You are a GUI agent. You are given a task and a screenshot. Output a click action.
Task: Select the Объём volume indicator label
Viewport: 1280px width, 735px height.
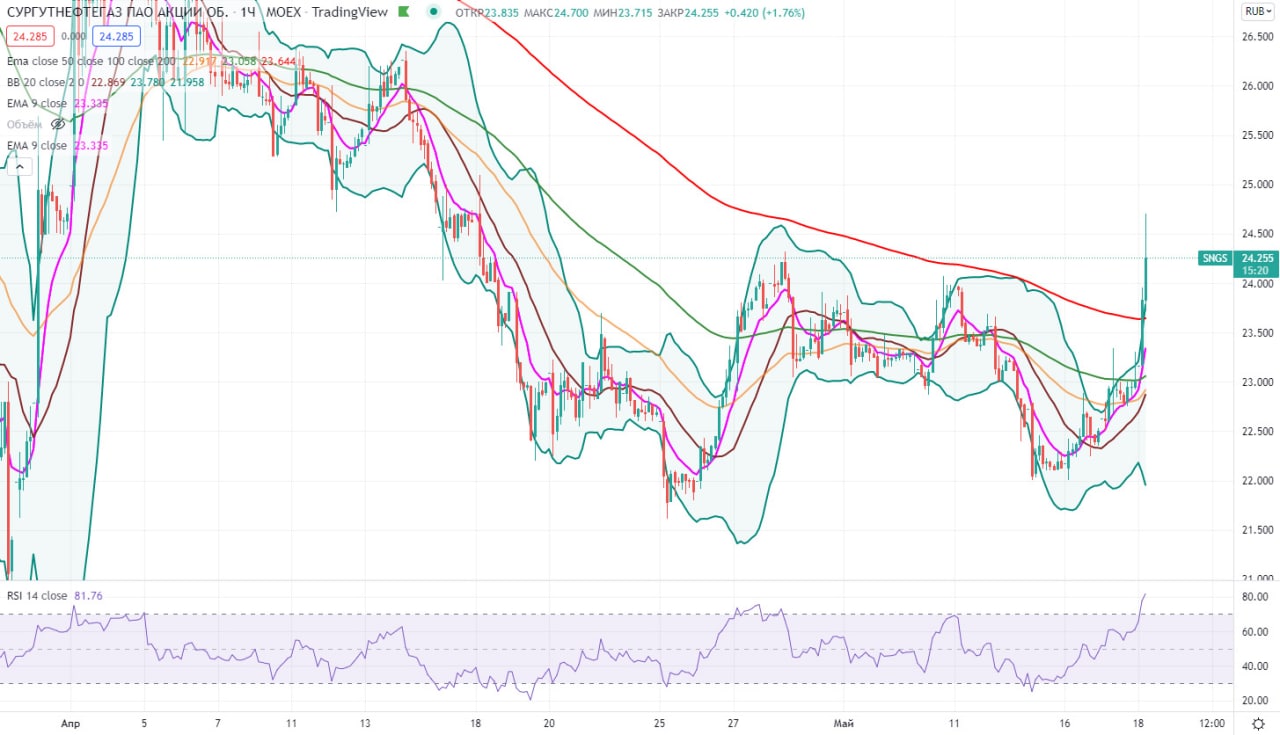pos(25,124)
